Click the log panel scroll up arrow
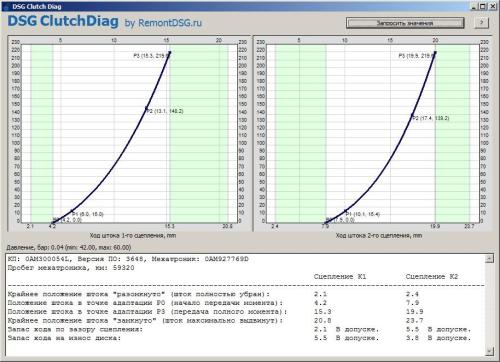This screenshot has width=500, height=362. [489, 259]
